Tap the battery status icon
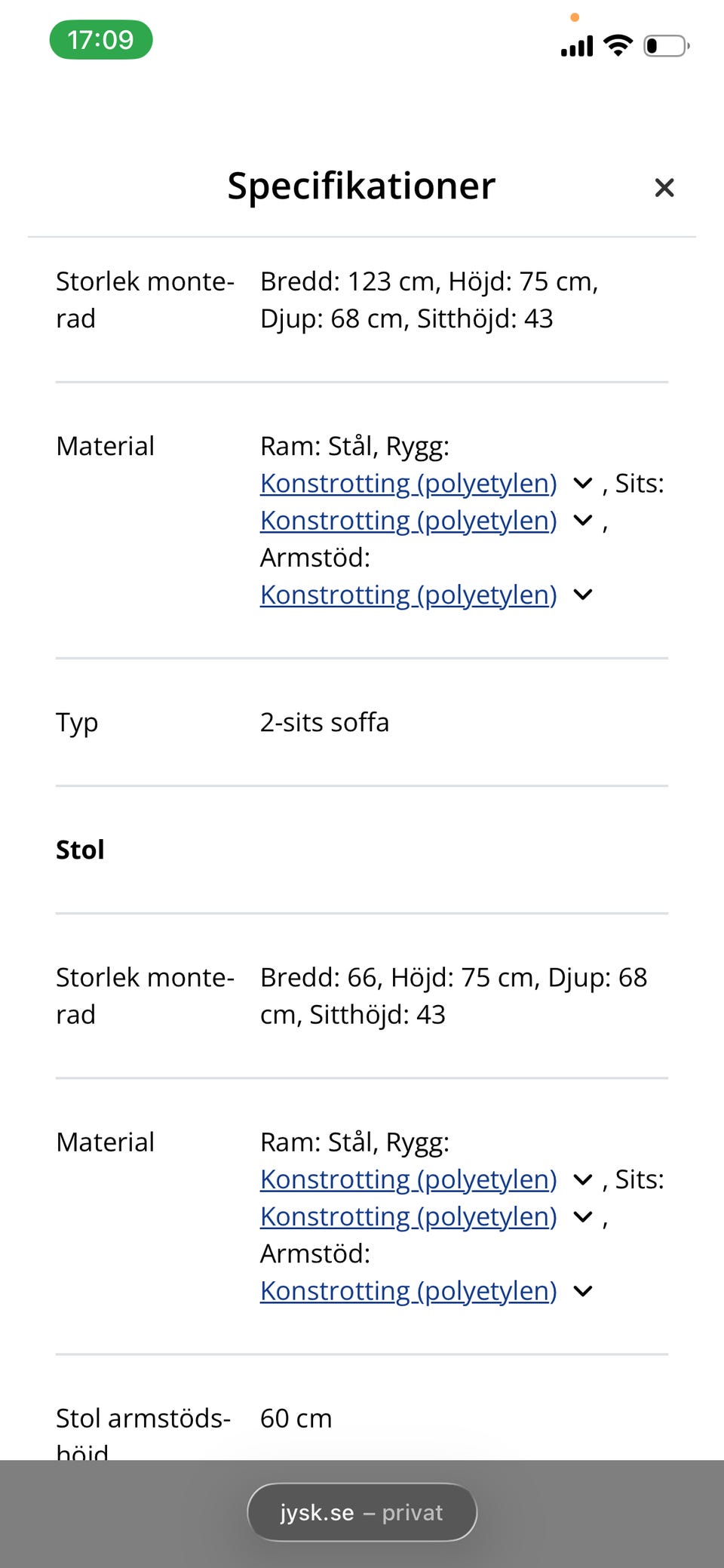 pyautogui.click(x=667, y=46)
